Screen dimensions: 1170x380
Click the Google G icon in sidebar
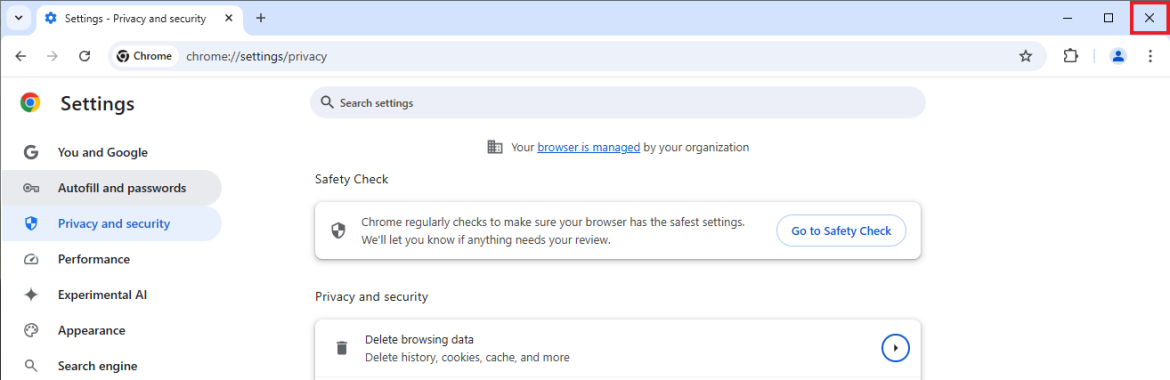coord(31,152)
